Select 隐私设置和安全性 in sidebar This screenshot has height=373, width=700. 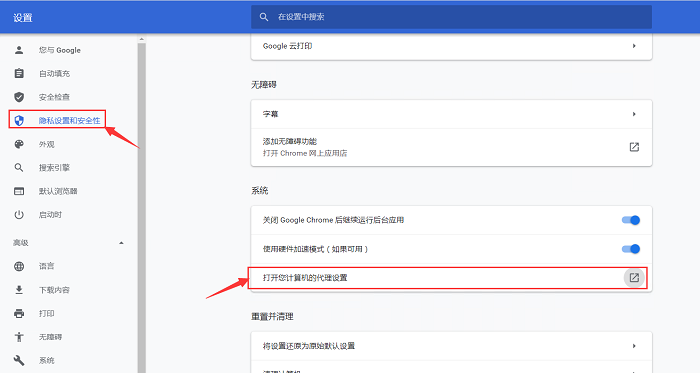(69, 120)
